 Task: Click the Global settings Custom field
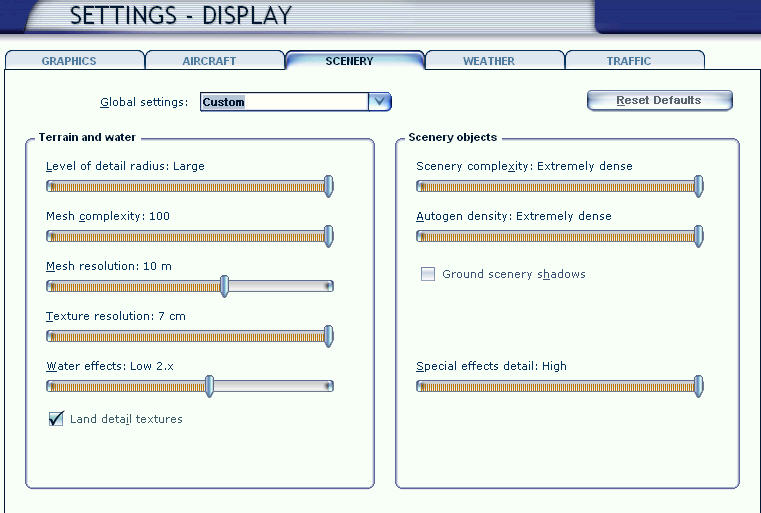(x=284, y=101)
